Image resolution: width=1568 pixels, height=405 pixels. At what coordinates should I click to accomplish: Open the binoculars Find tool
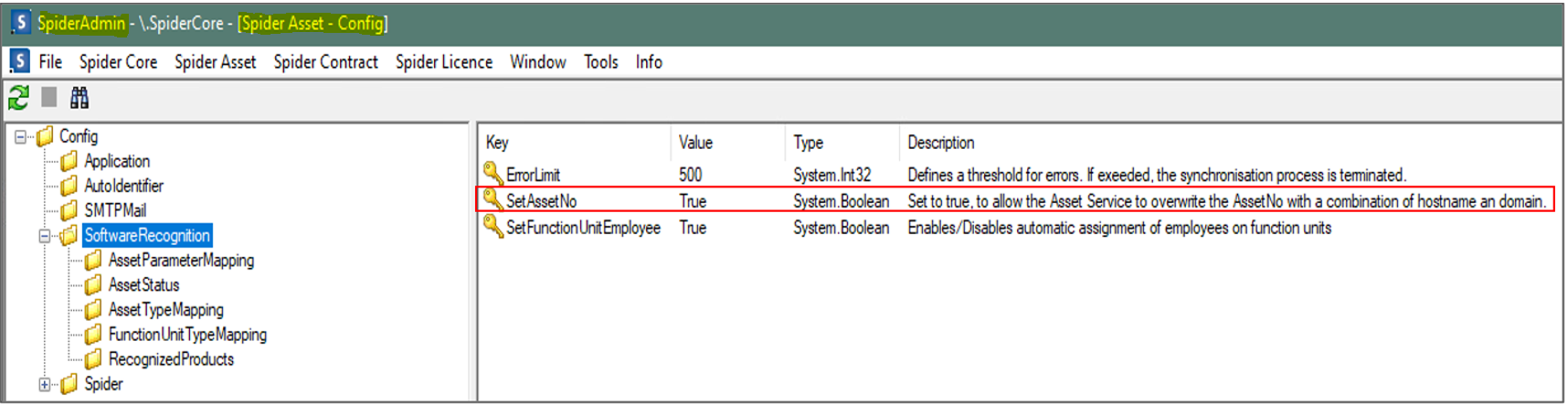tap(79, 97)
